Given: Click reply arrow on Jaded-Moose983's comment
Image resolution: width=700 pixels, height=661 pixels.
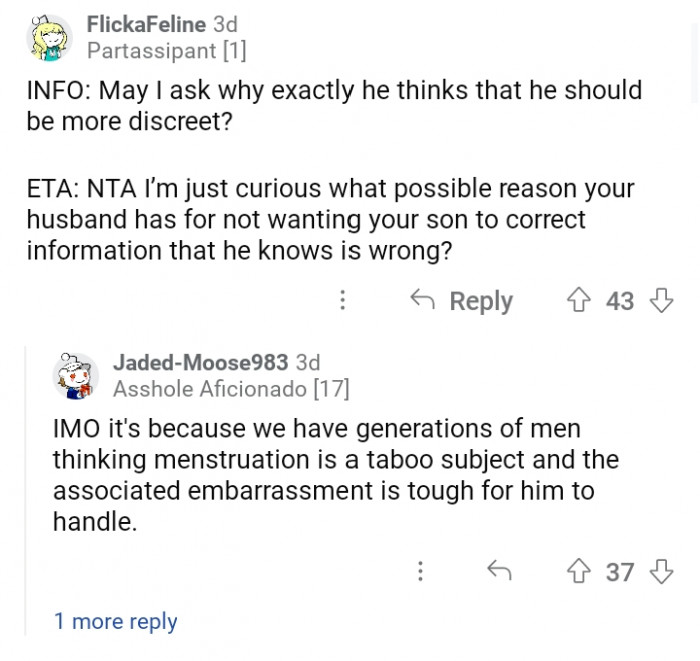Looking at the screenshot, I should [x=499, y=571].
